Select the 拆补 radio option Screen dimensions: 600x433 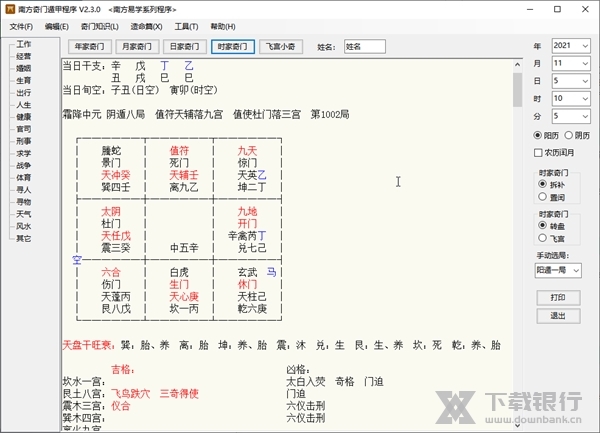click(x=542, y=184)
